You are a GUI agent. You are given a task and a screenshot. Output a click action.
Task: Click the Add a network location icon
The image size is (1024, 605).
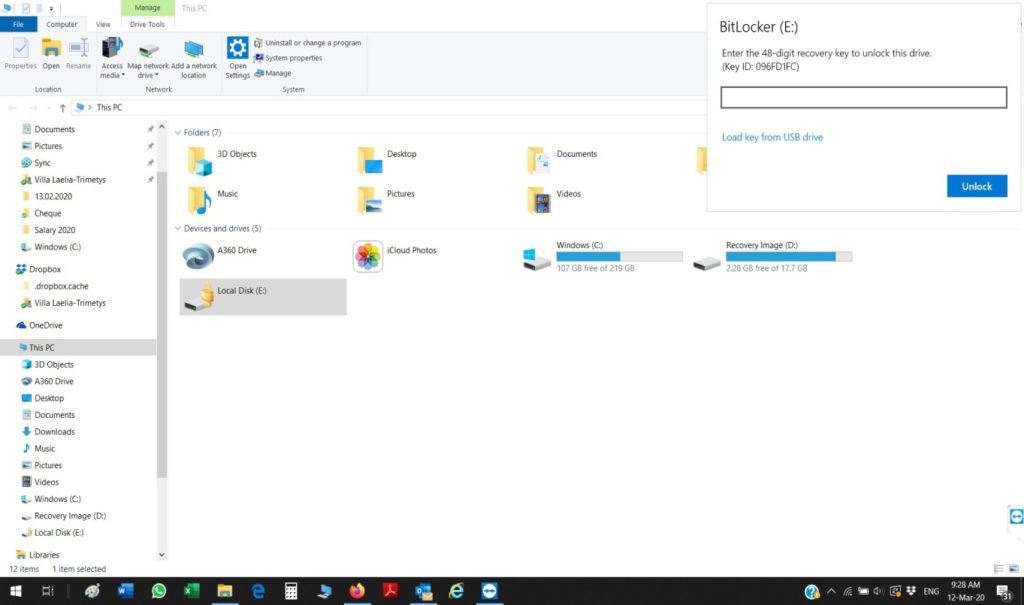[x=193, y=49]
